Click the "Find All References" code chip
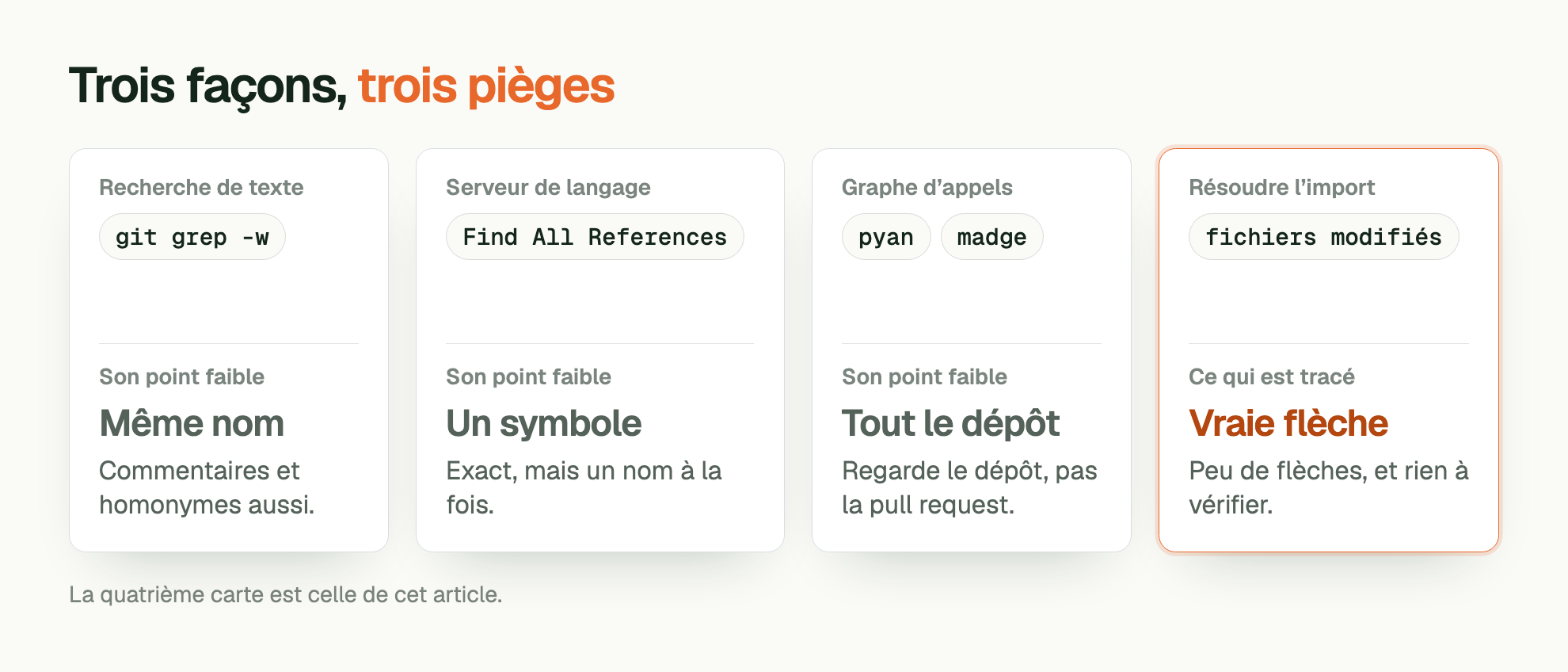Screen dimensions: 1568x672 coord(595,237)
